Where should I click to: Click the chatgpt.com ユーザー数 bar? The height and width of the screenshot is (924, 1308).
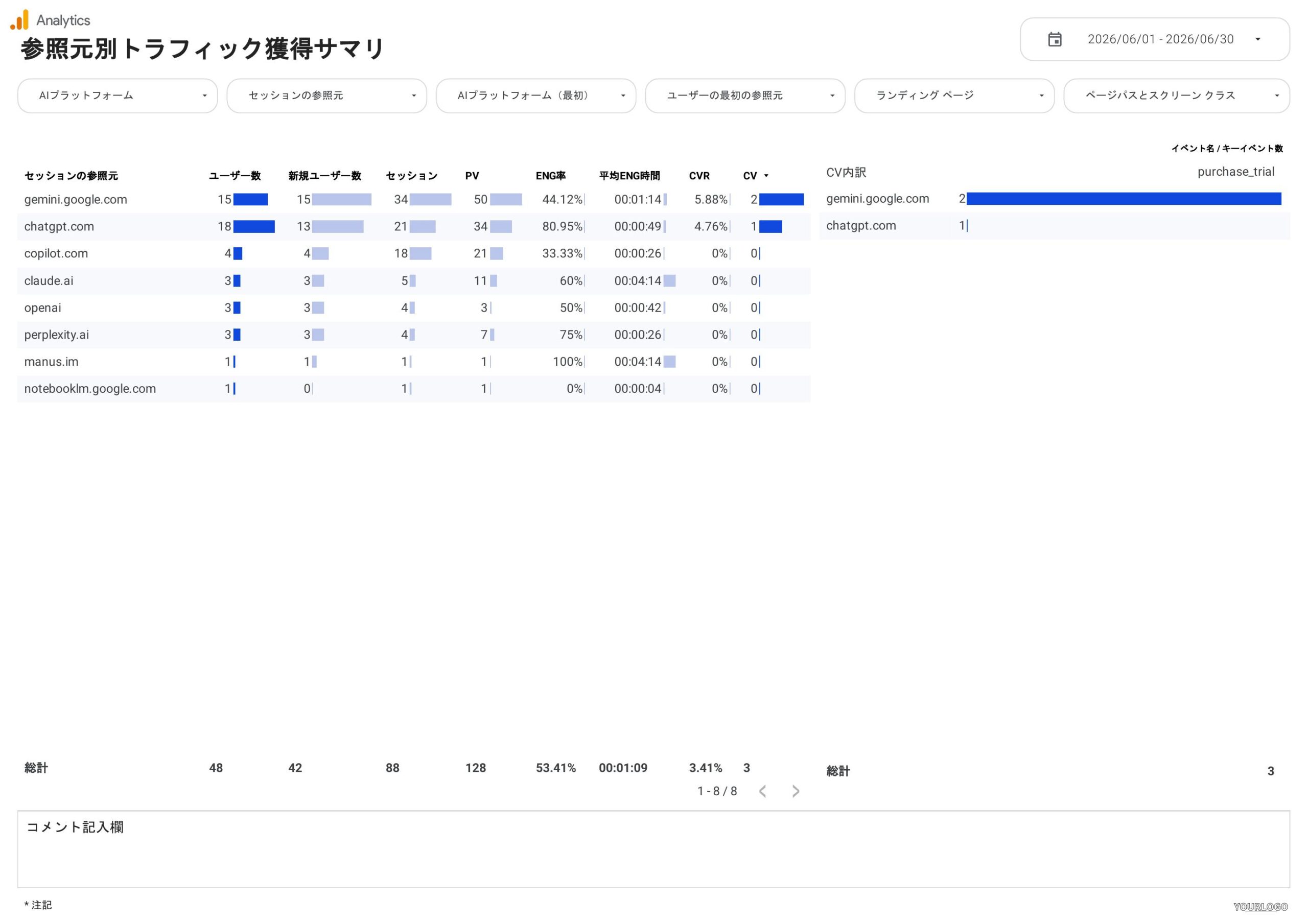pyautogui.click(x=254, y=227)
